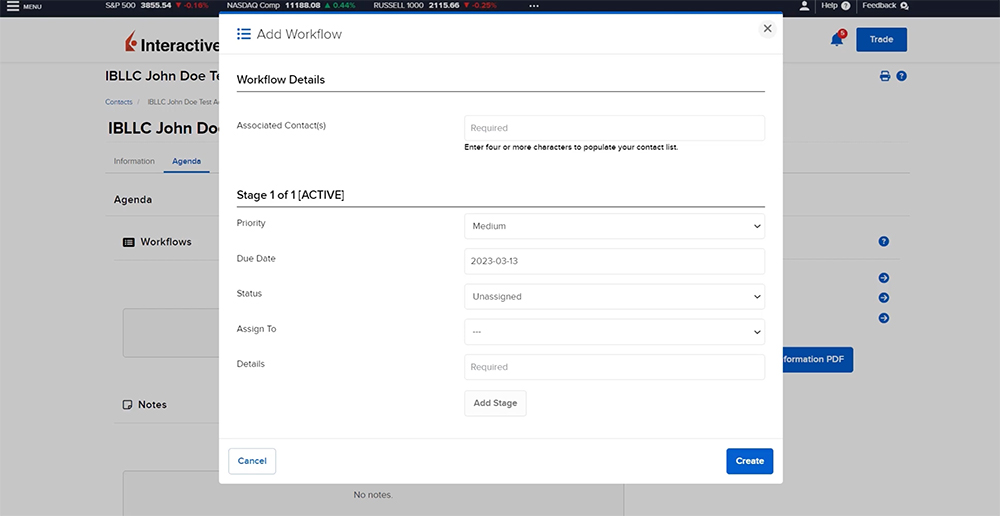
Task: Switch to the Information tab
Action: (x=134, y=161)
